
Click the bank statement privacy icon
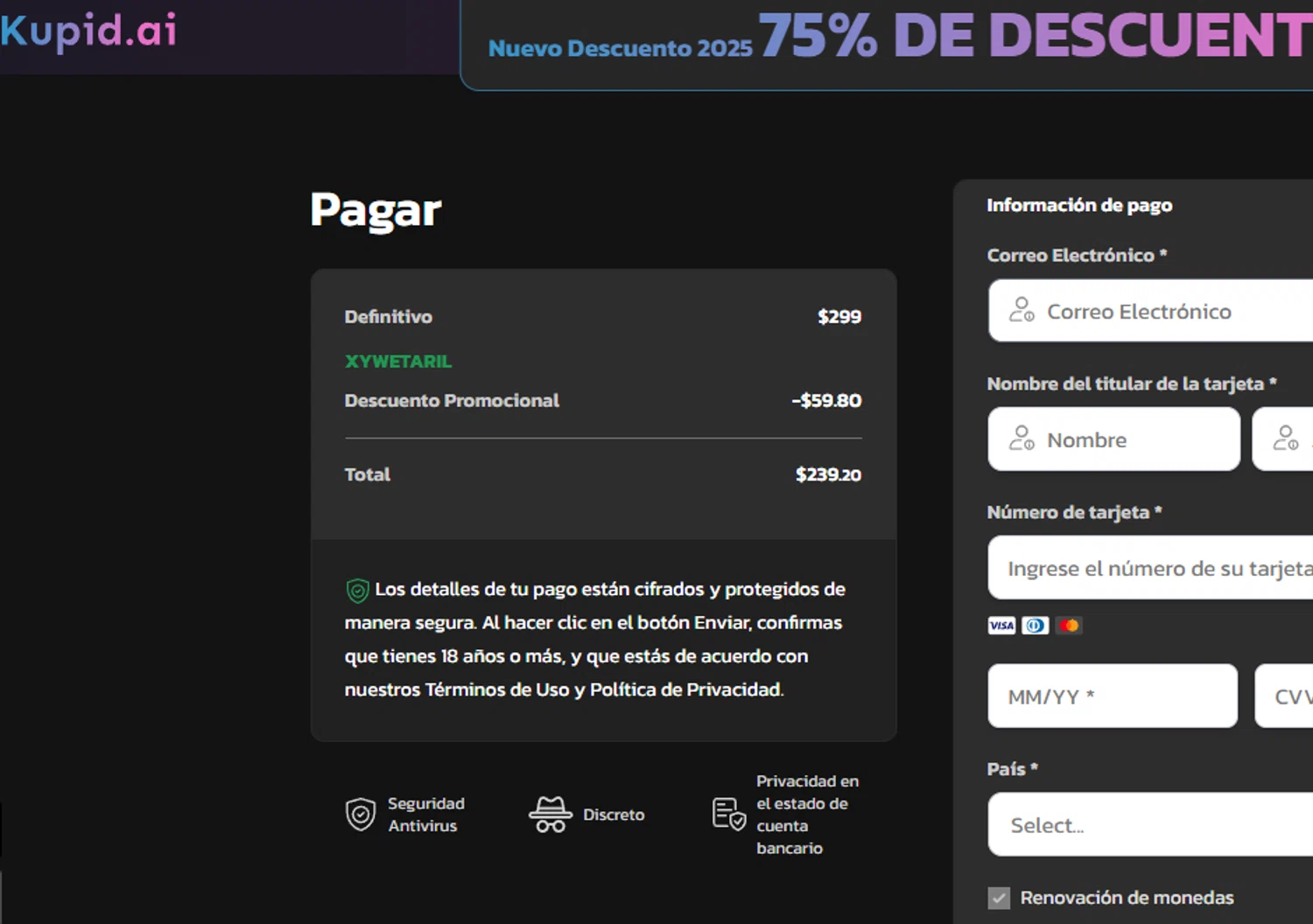click(729, 814)
